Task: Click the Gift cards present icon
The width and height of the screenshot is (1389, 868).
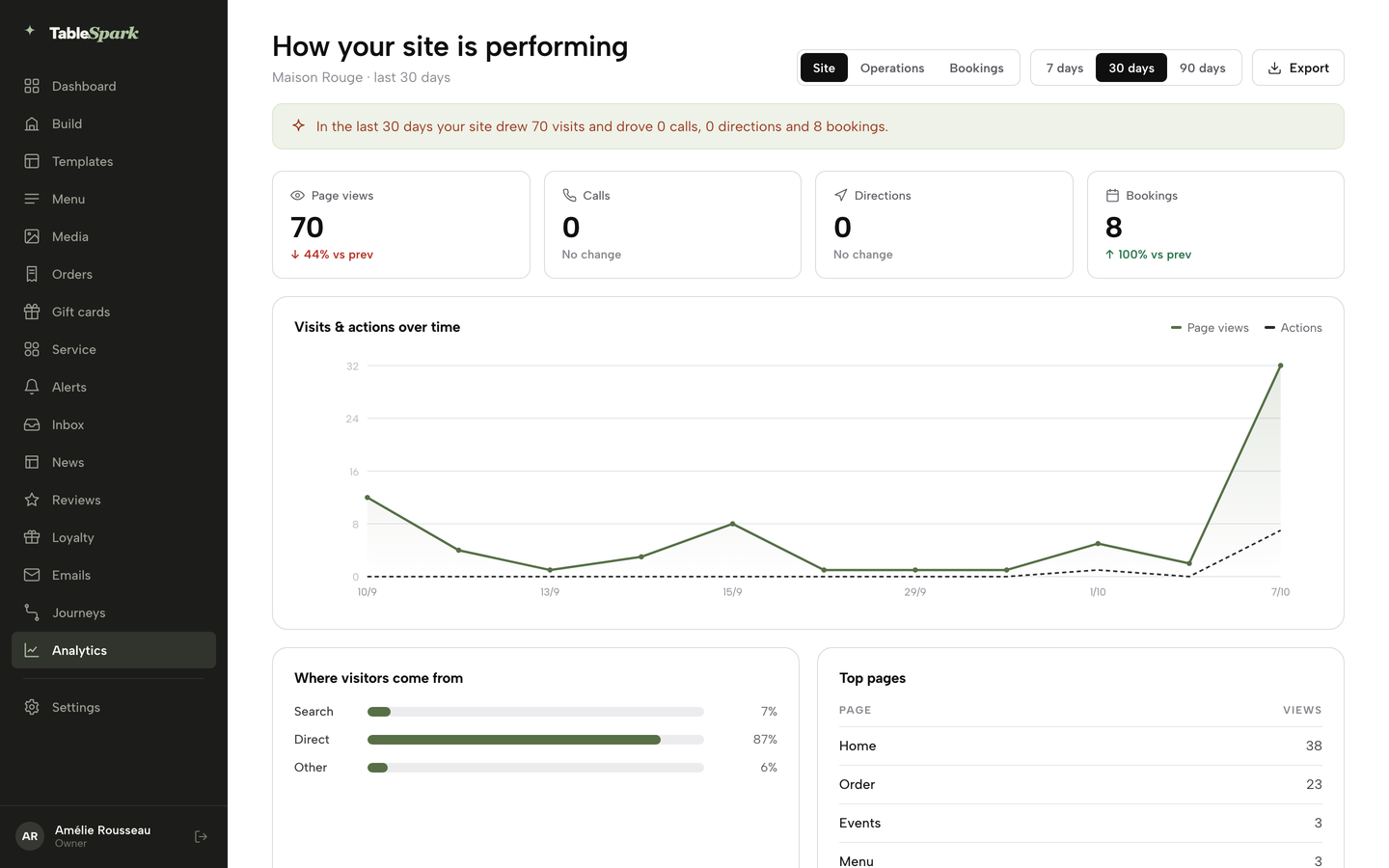Action: (x=32, y=312)
